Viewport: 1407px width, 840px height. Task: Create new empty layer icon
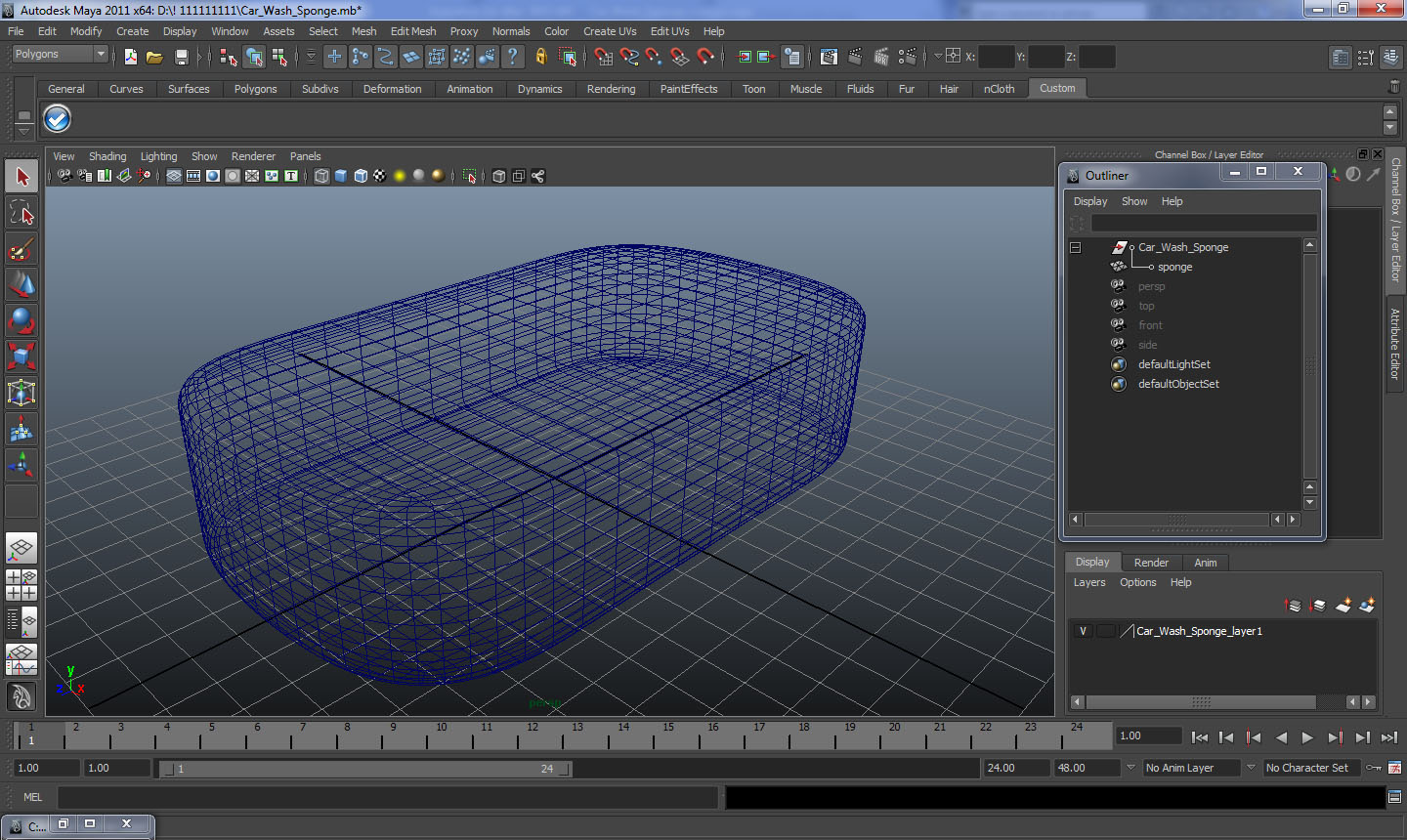coord(1343,606)
